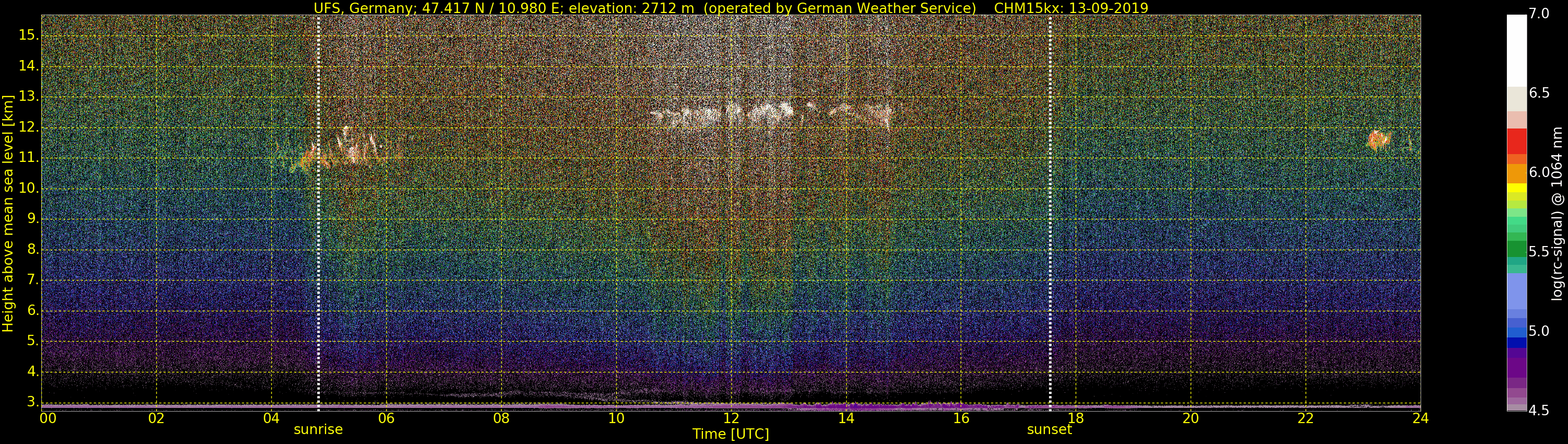Click the dark green segment of the colorbar
The image size is (1568, 444).
1517,249
